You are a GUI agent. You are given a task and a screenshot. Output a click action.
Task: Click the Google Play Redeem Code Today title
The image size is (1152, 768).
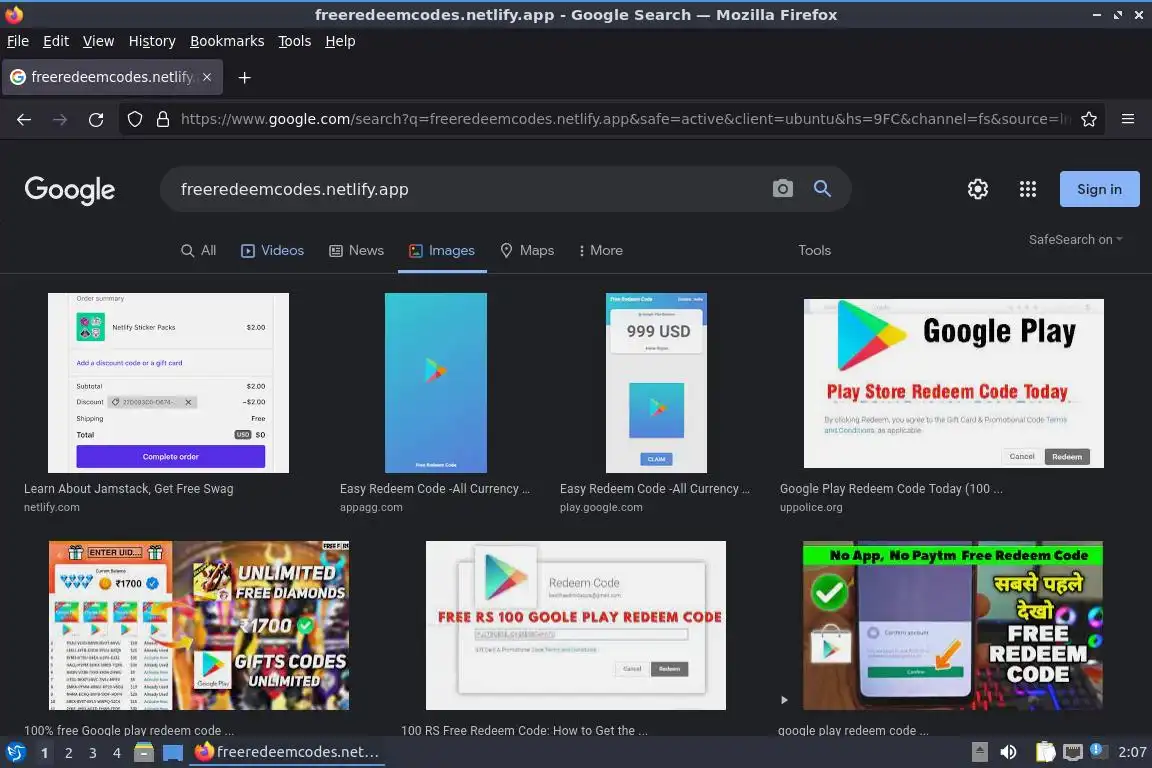[891, 489]
